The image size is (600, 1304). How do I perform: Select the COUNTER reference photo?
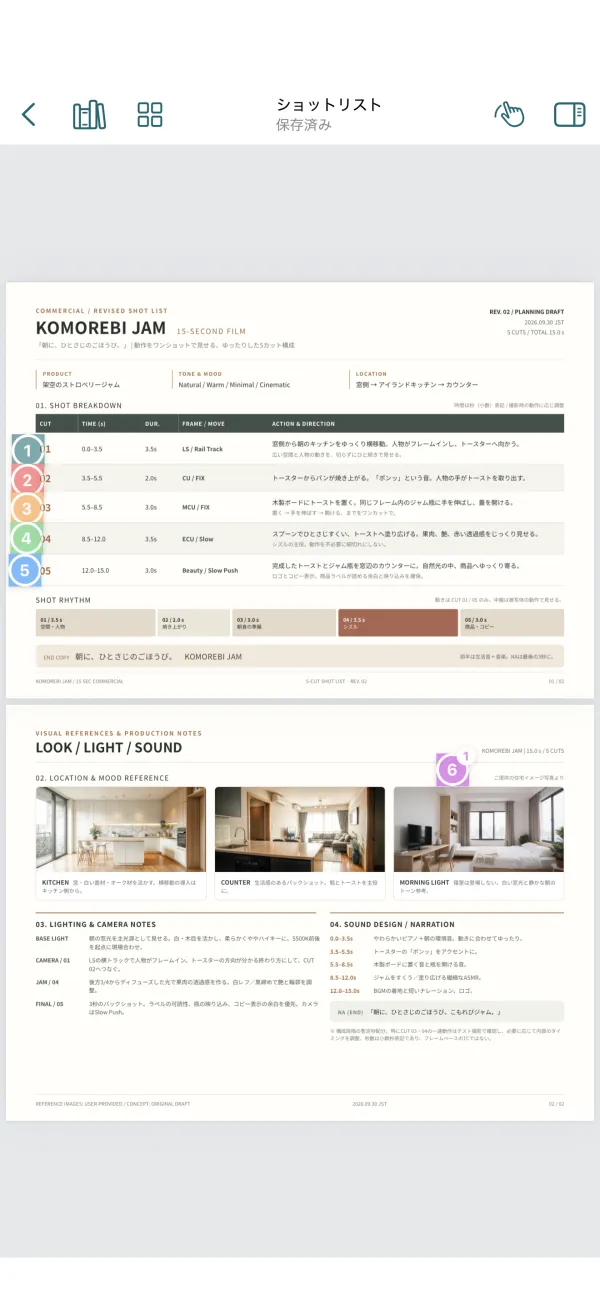(x=300, y=829)
